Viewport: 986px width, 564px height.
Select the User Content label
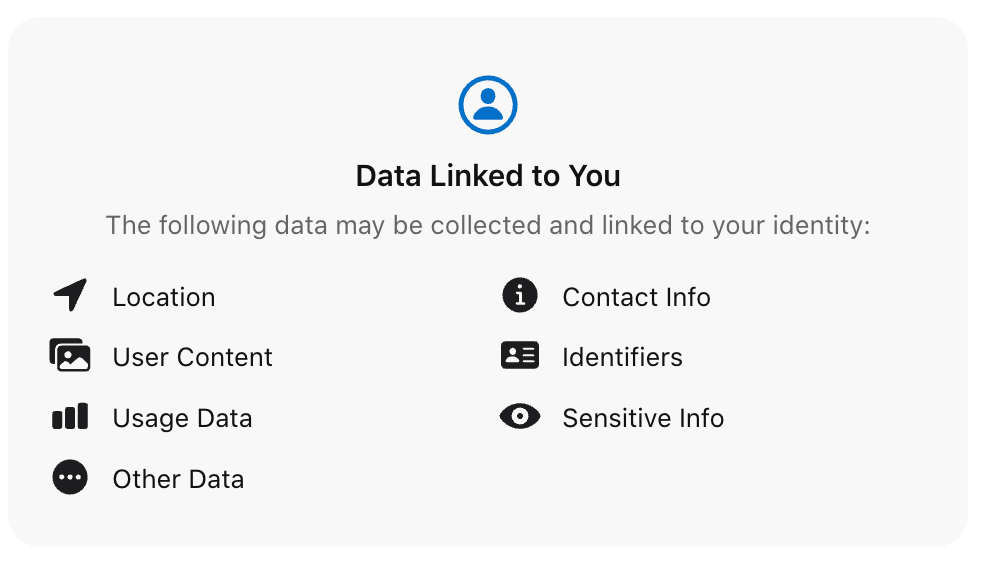[x=192, y=358]
